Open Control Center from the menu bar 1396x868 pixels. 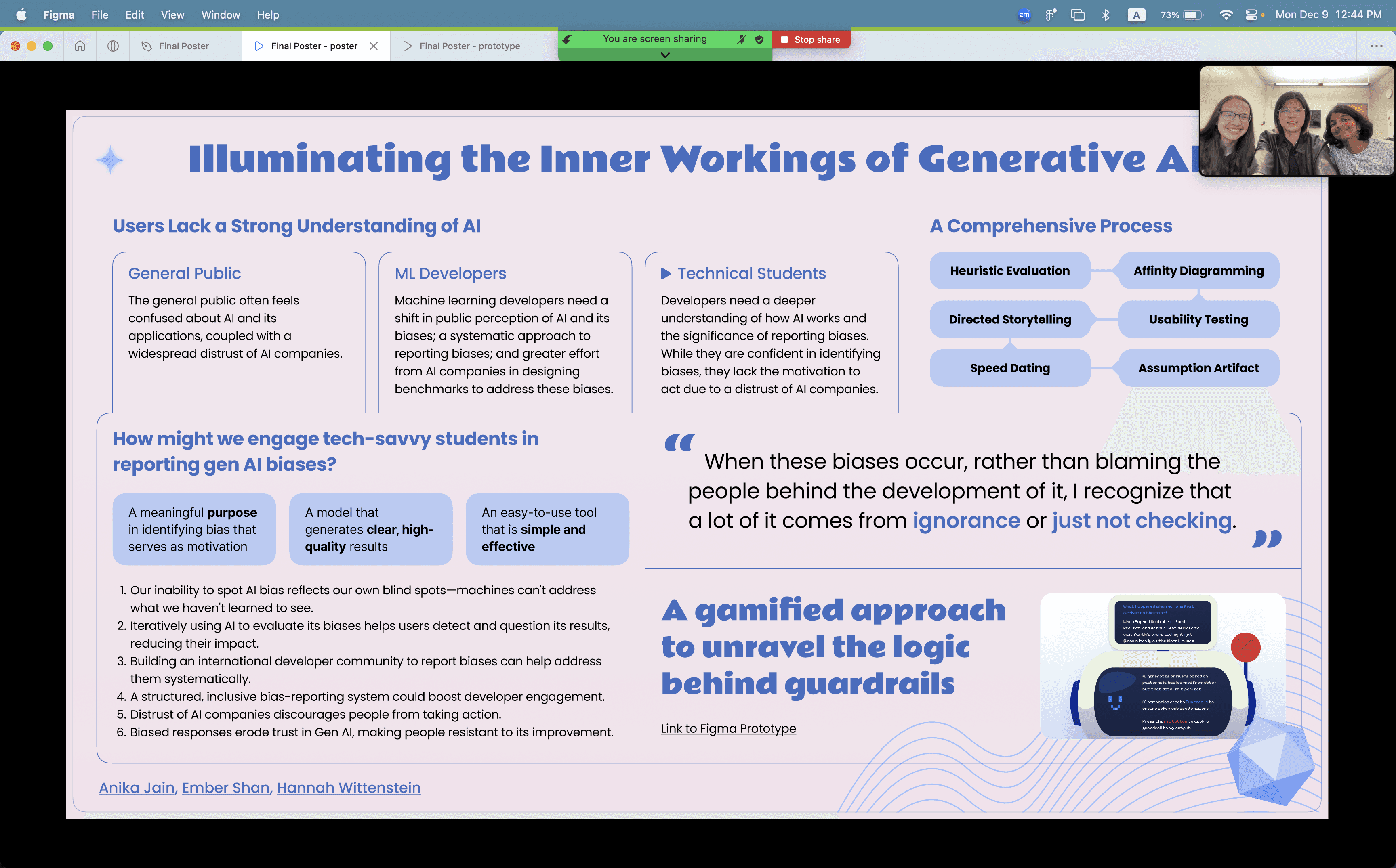tap(1251, 15)
